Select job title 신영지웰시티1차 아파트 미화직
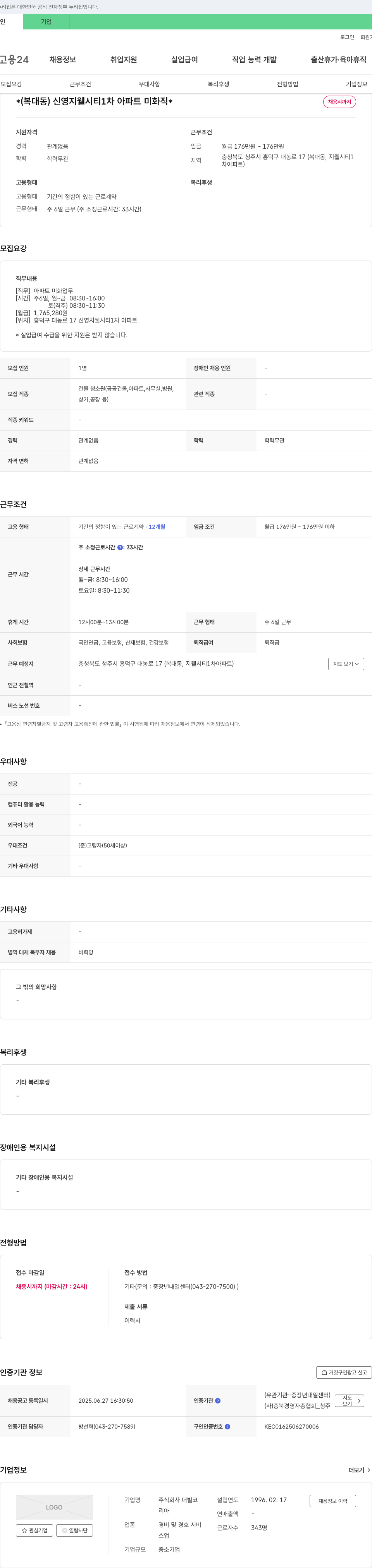 (x=95, y=101)
